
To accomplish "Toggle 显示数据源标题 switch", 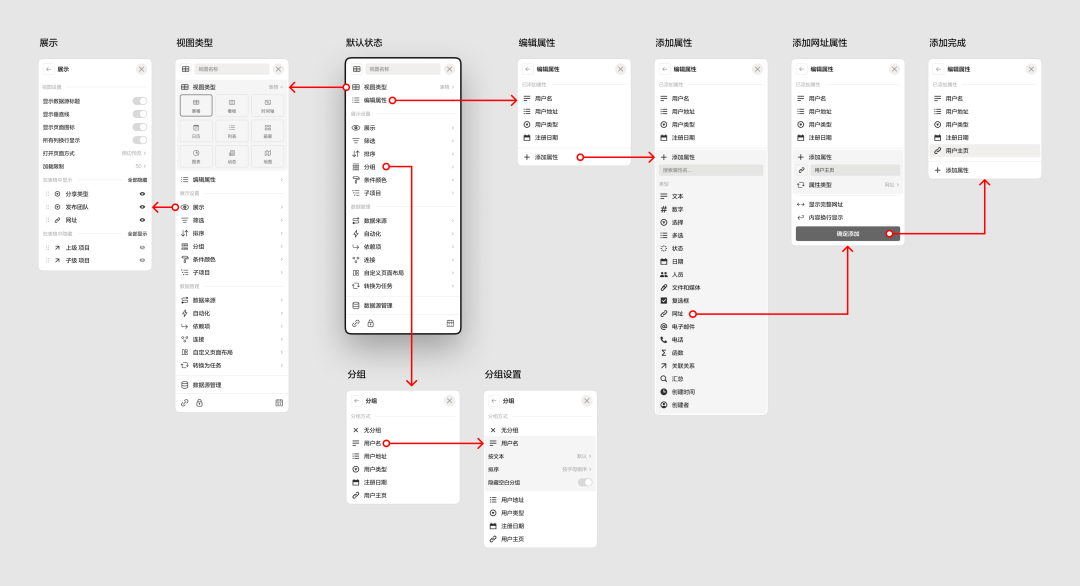I will (139, 101).
